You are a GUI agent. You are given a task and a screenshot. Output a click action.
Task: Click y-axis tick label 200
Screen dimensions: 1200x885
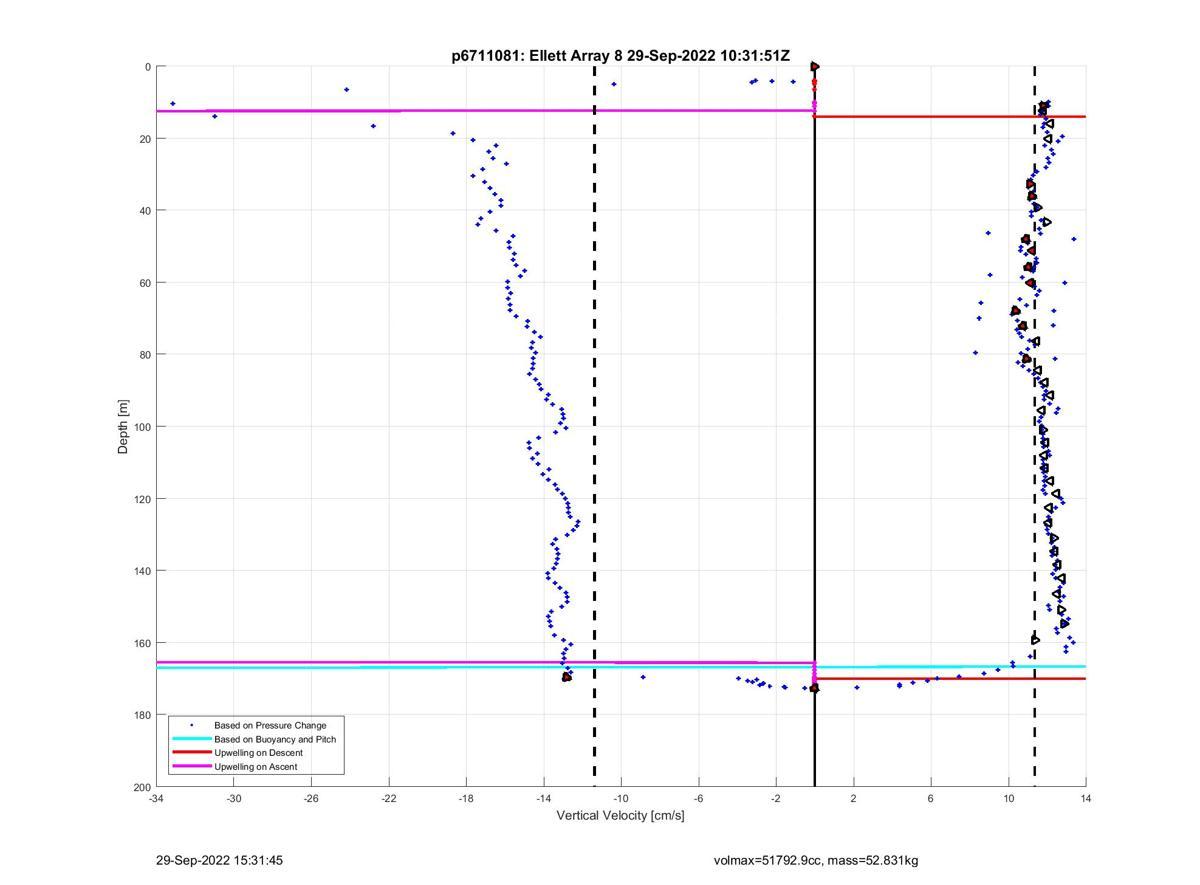[142, 787]
